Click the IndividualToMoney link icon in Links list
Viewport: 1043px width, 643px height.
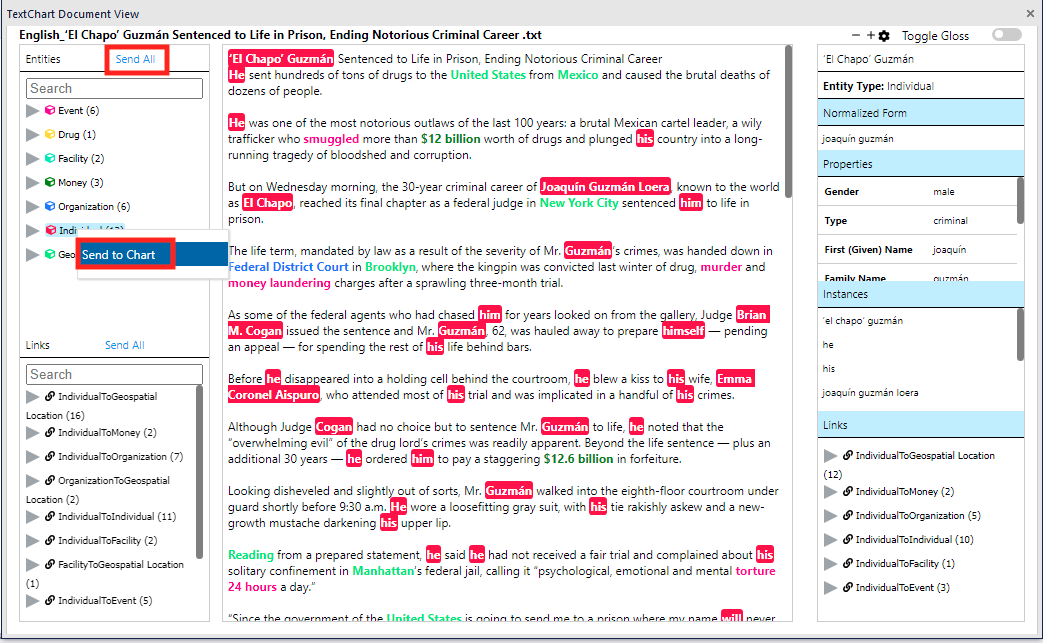tap(49, 433)
